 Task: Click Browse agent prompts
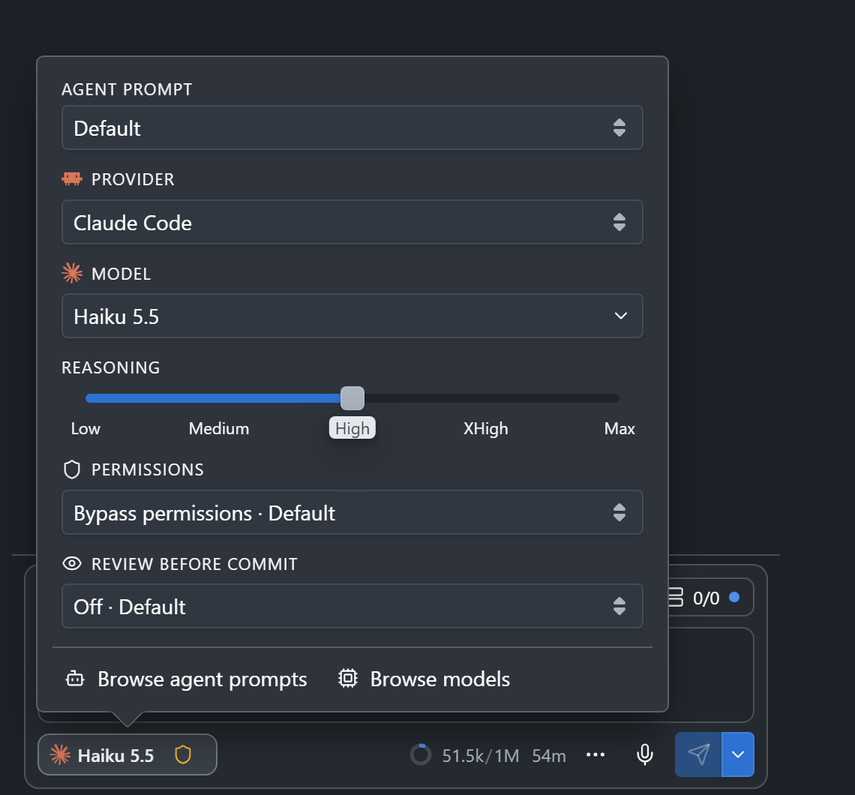coord(185,679)
